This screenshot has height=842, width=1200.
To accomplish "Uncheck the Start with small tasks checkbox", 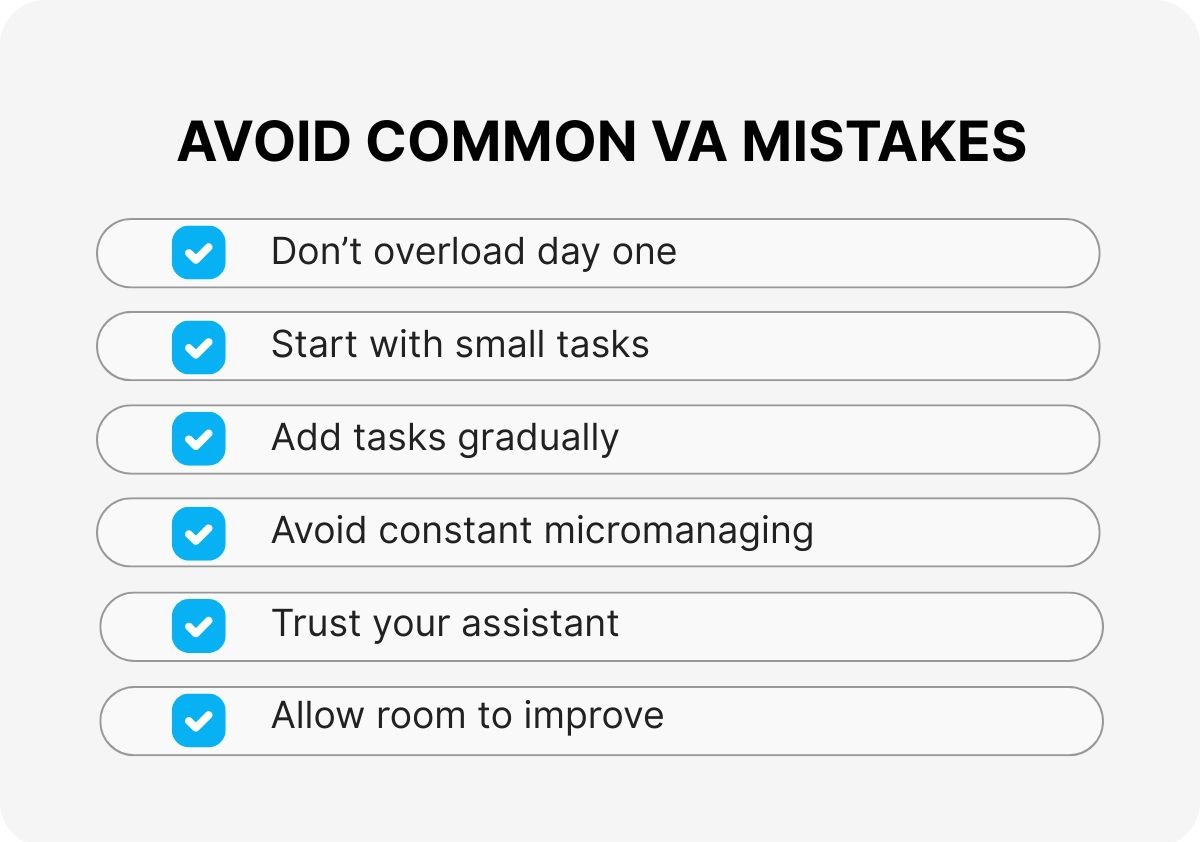I will click(x=198, y=347).
